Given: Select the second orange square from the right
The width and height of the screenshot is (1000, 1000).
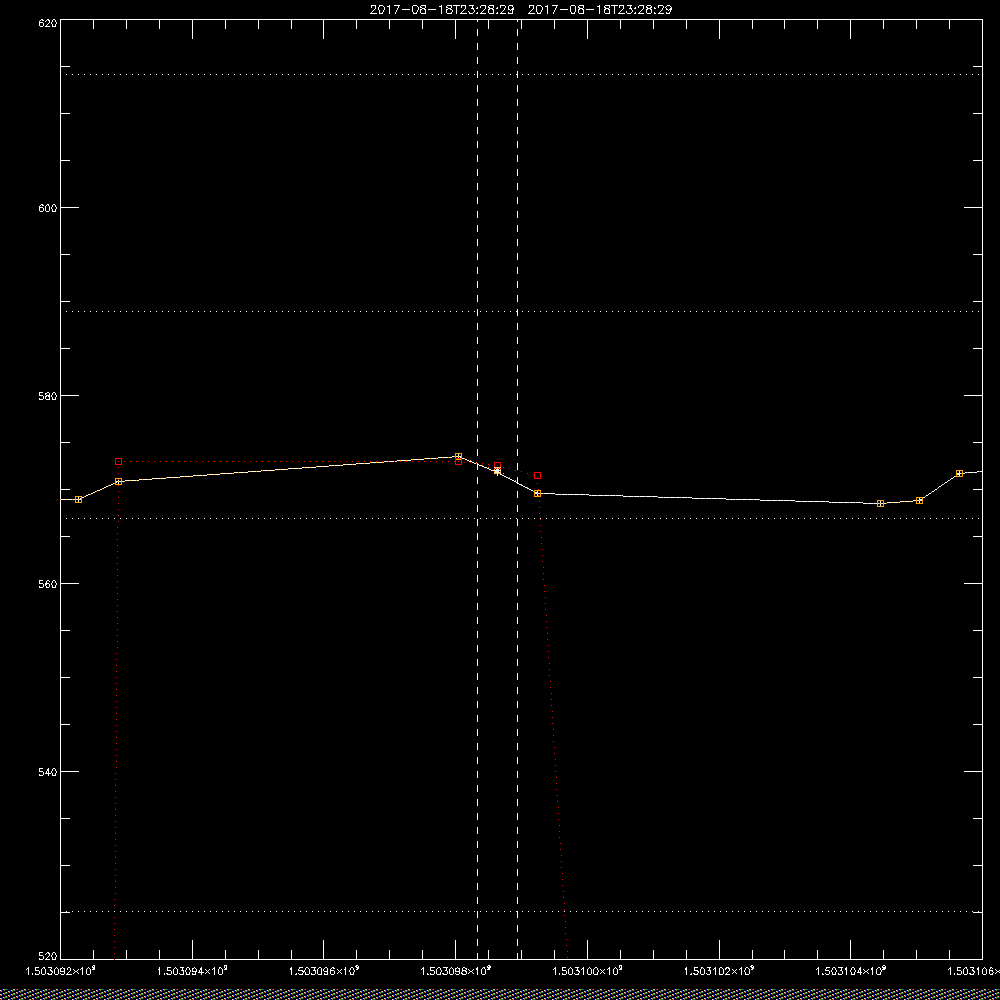Looking at the screenshot, I should point(920,501).
